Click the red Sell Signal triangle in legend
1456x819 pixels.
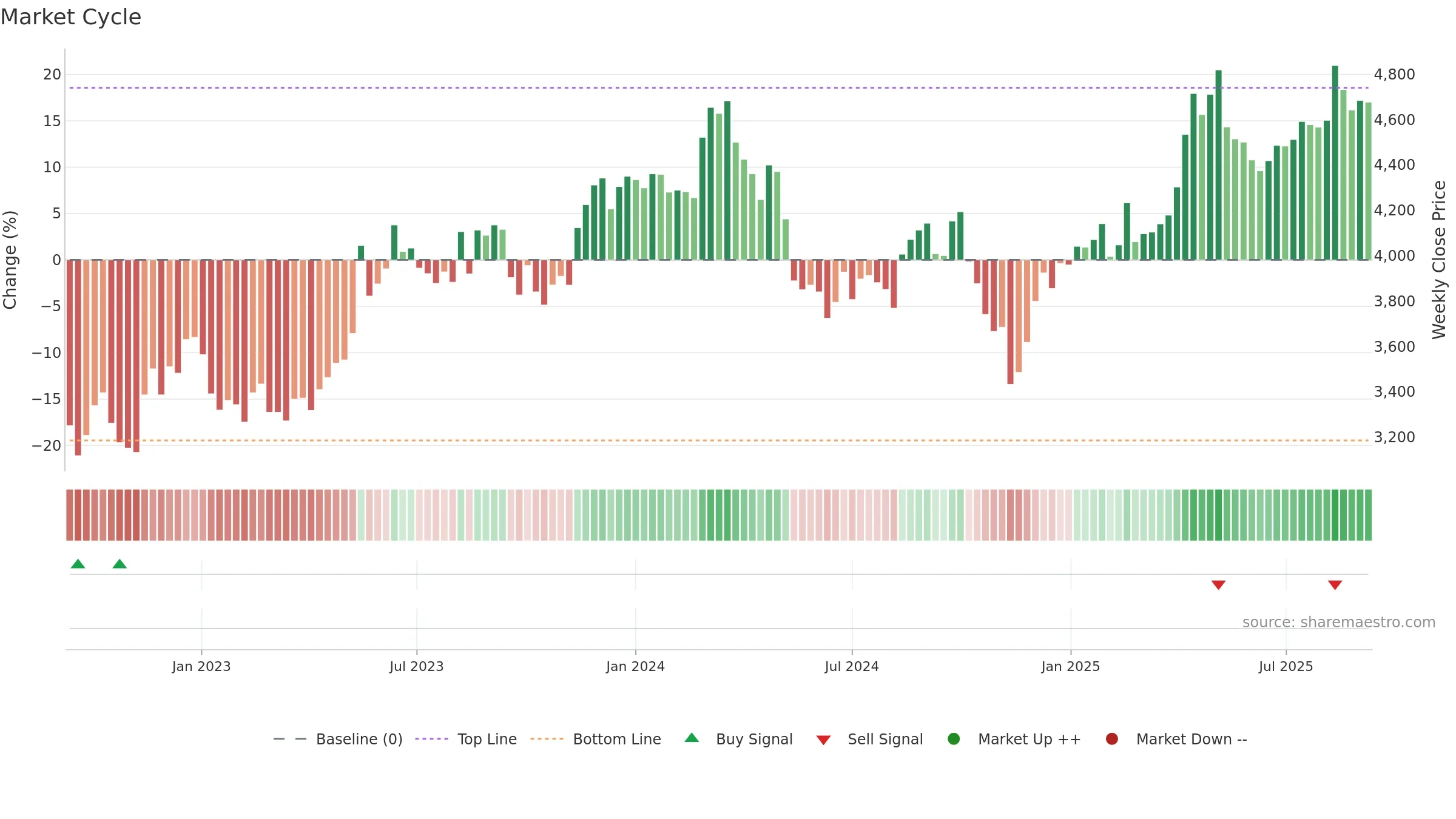click(x=823, y=740)
